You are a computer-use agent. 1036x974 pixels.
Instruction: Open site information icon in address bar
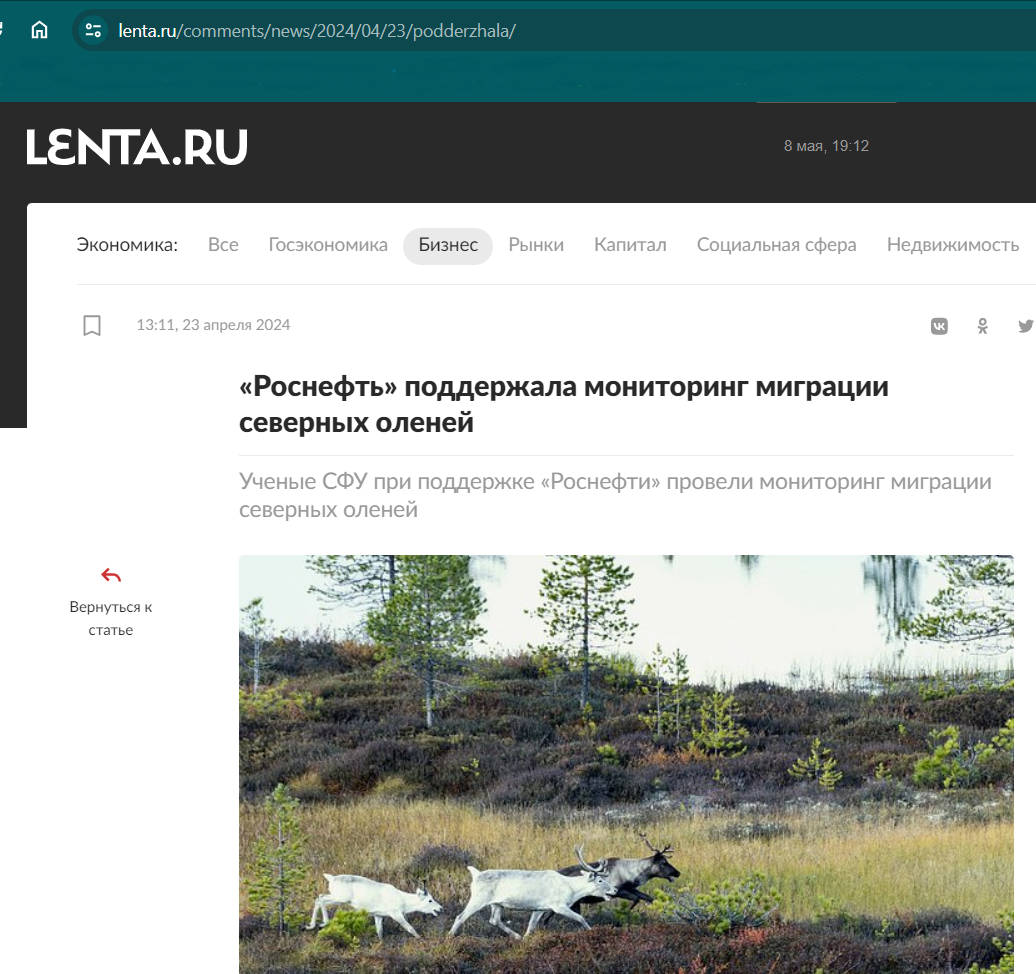point(93,30)
